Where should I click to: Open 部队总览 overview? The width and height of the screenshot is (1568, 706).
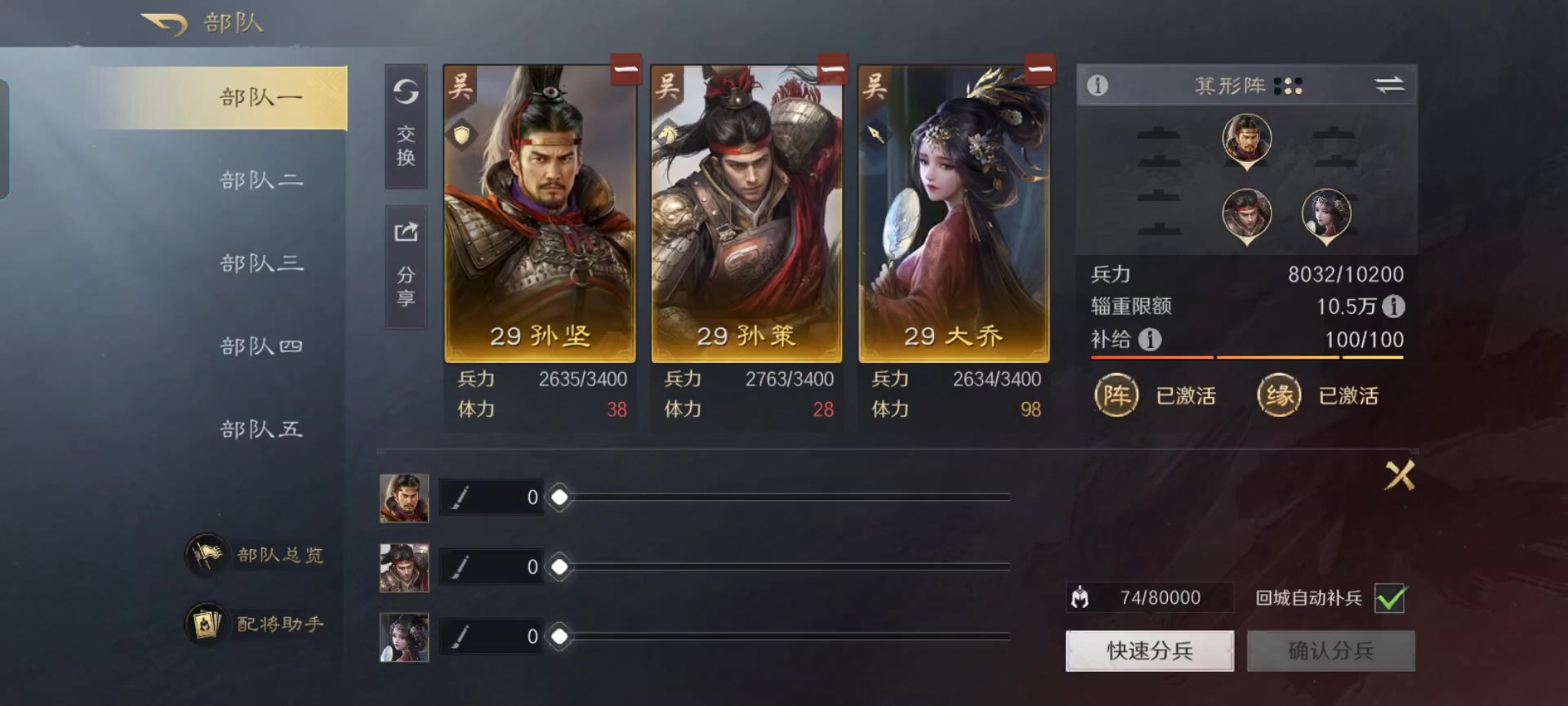click(255, 556)
